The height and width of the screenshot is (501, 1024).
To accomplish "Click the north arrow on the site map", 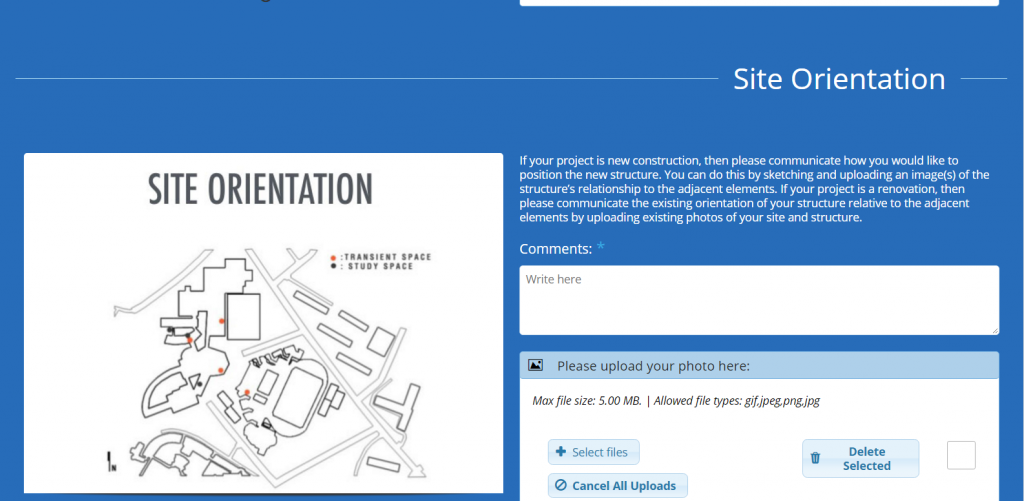I will pos(110,462).
